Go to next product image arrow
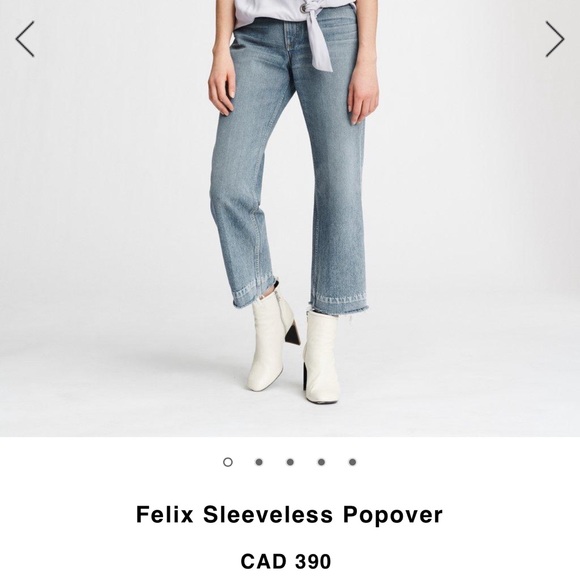Screen dimensions: 580x580 [555, 39]
